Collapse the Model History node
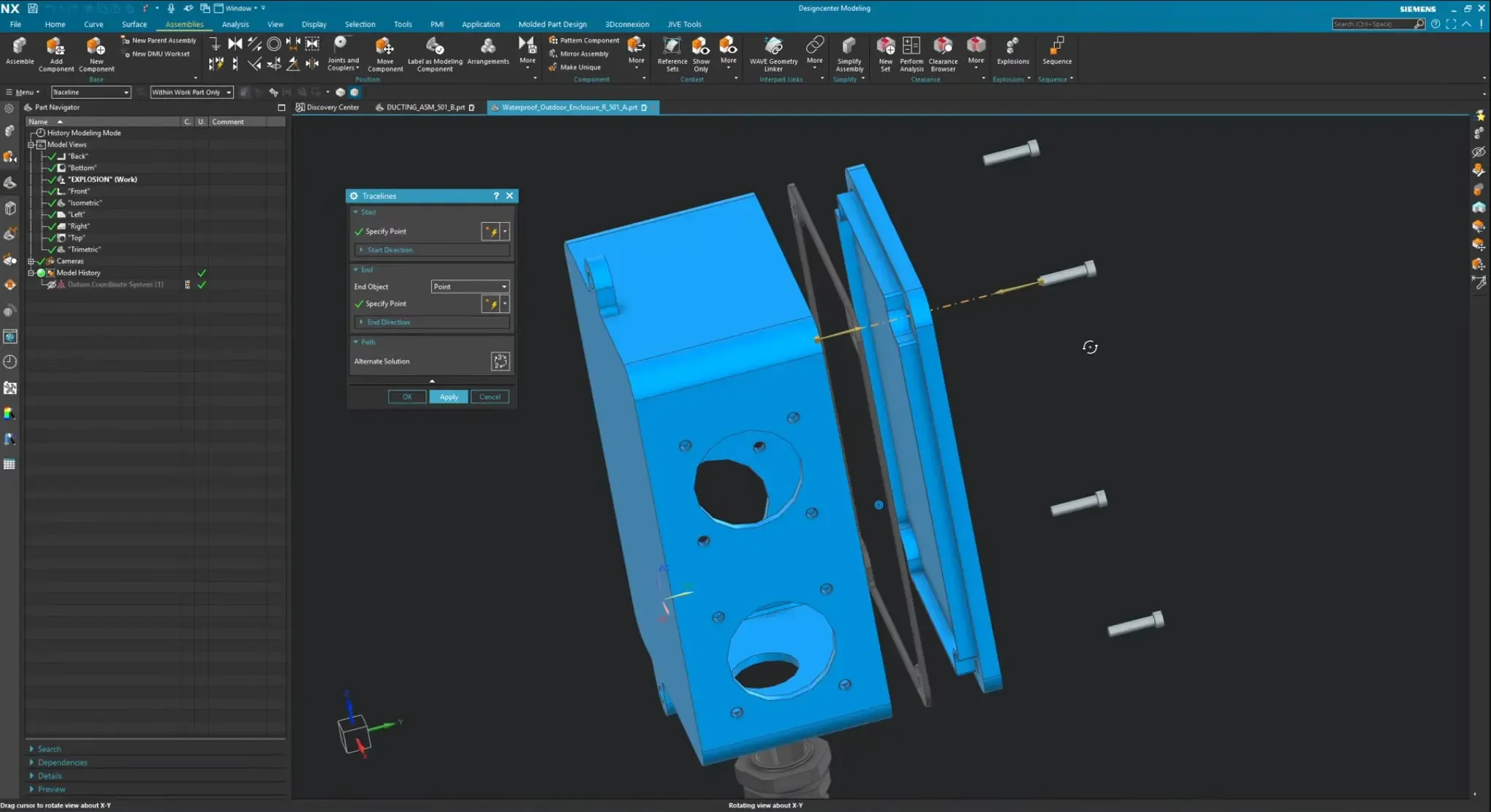 [31, 273]
